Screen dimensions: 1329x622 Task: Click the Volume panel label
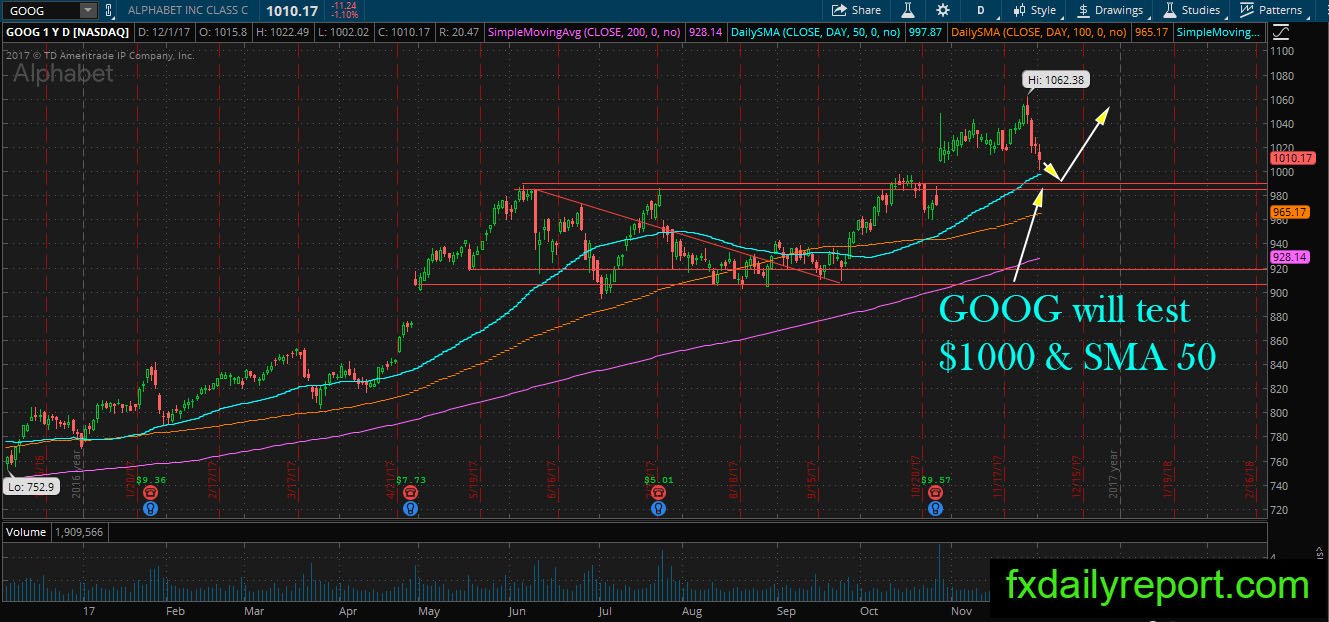[x=26, y=532]
